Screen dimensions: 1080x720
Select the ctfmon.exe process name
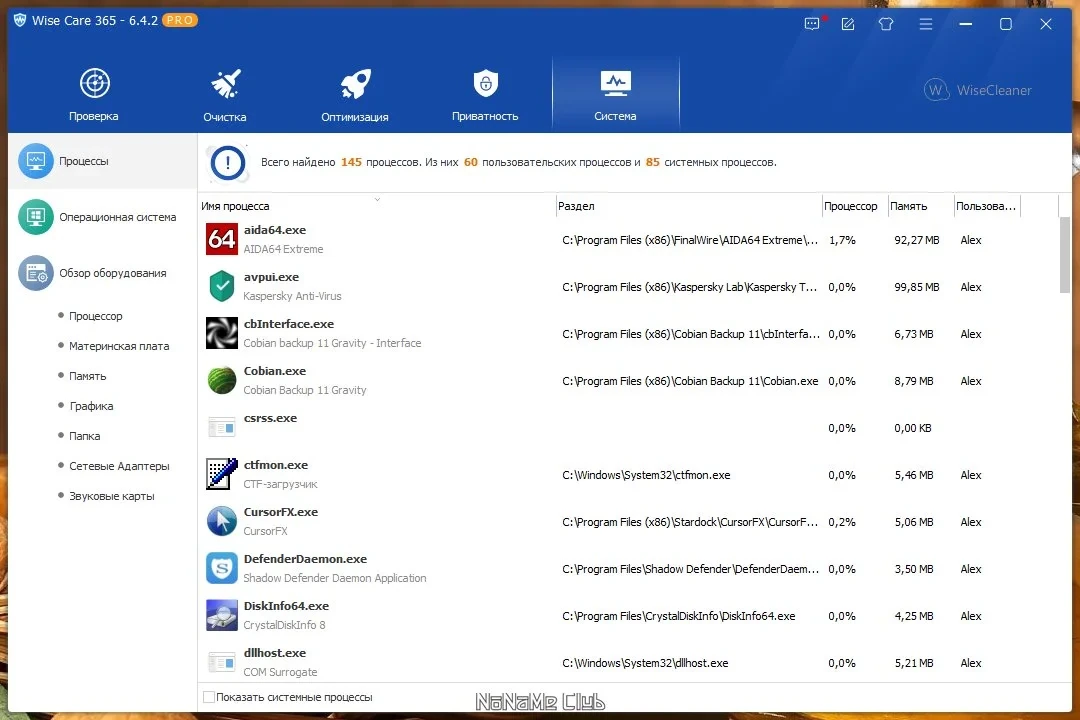[x=276, y=465]
